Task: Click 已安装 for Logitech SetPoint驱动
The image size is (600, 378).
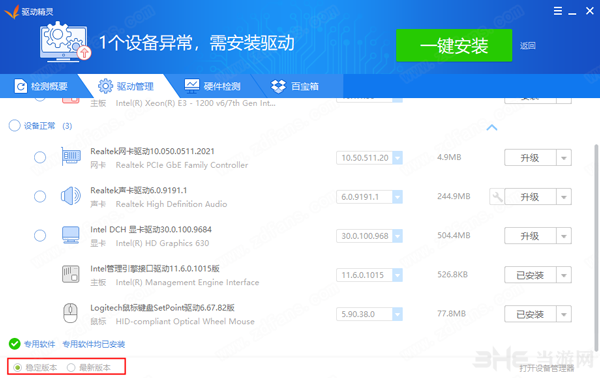Action: 530,314
